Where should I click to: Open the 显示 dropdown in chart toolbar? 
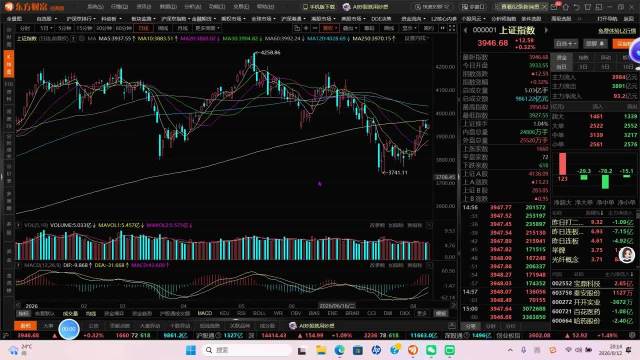(408, 28)
